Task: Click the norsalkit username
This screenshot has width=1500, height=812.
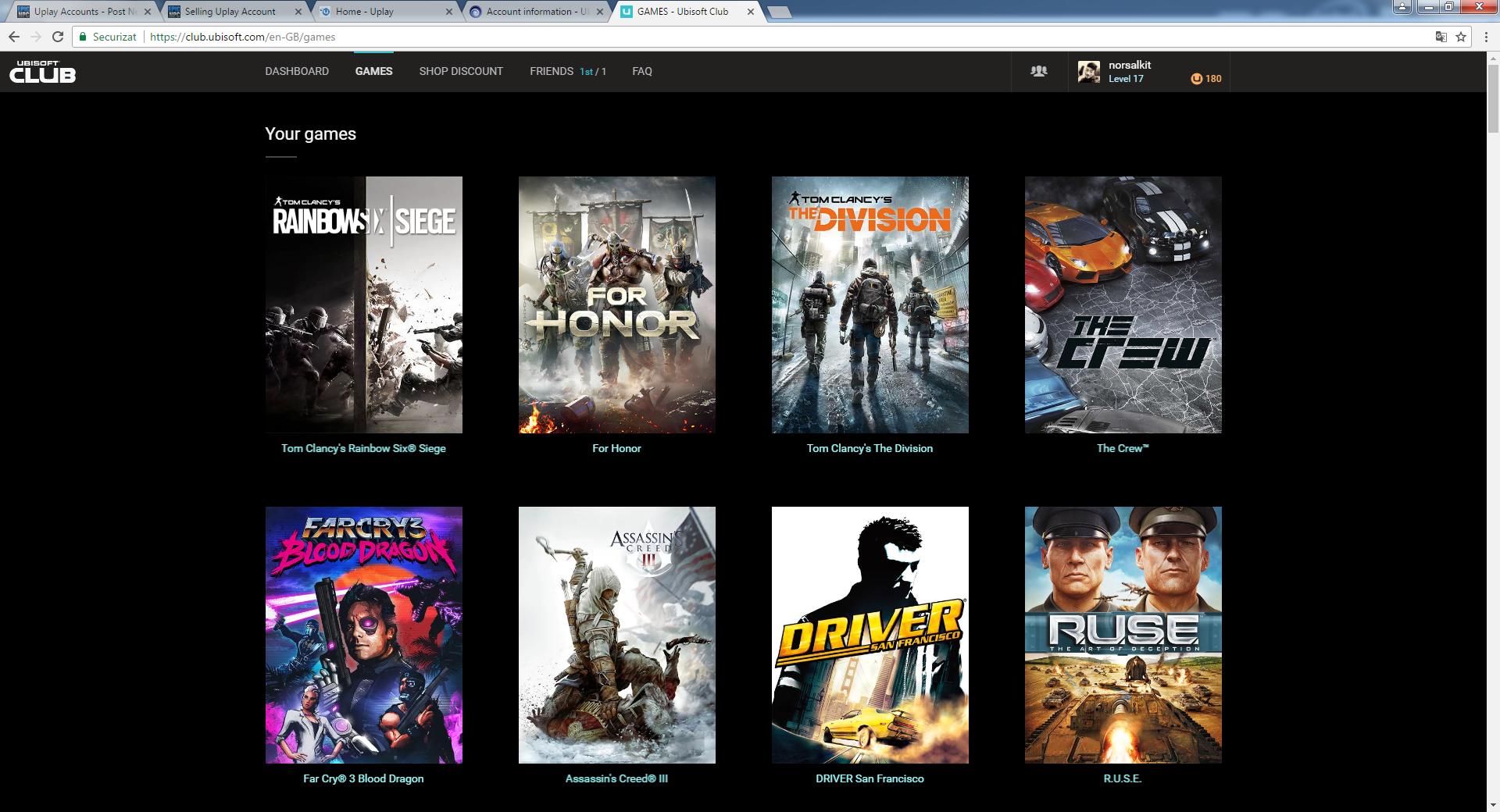Action: (x=1130, y=65)
